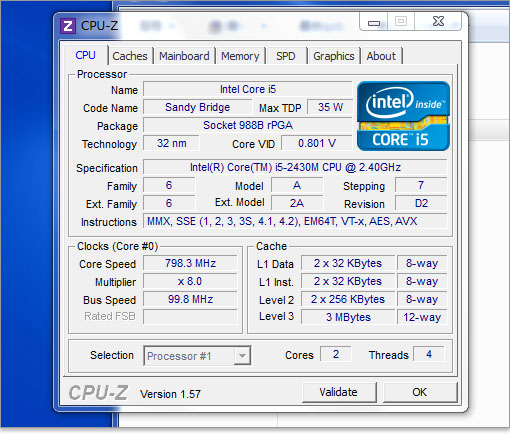Click the Code Name value 'Sandy Bridge'

point(197,107)
